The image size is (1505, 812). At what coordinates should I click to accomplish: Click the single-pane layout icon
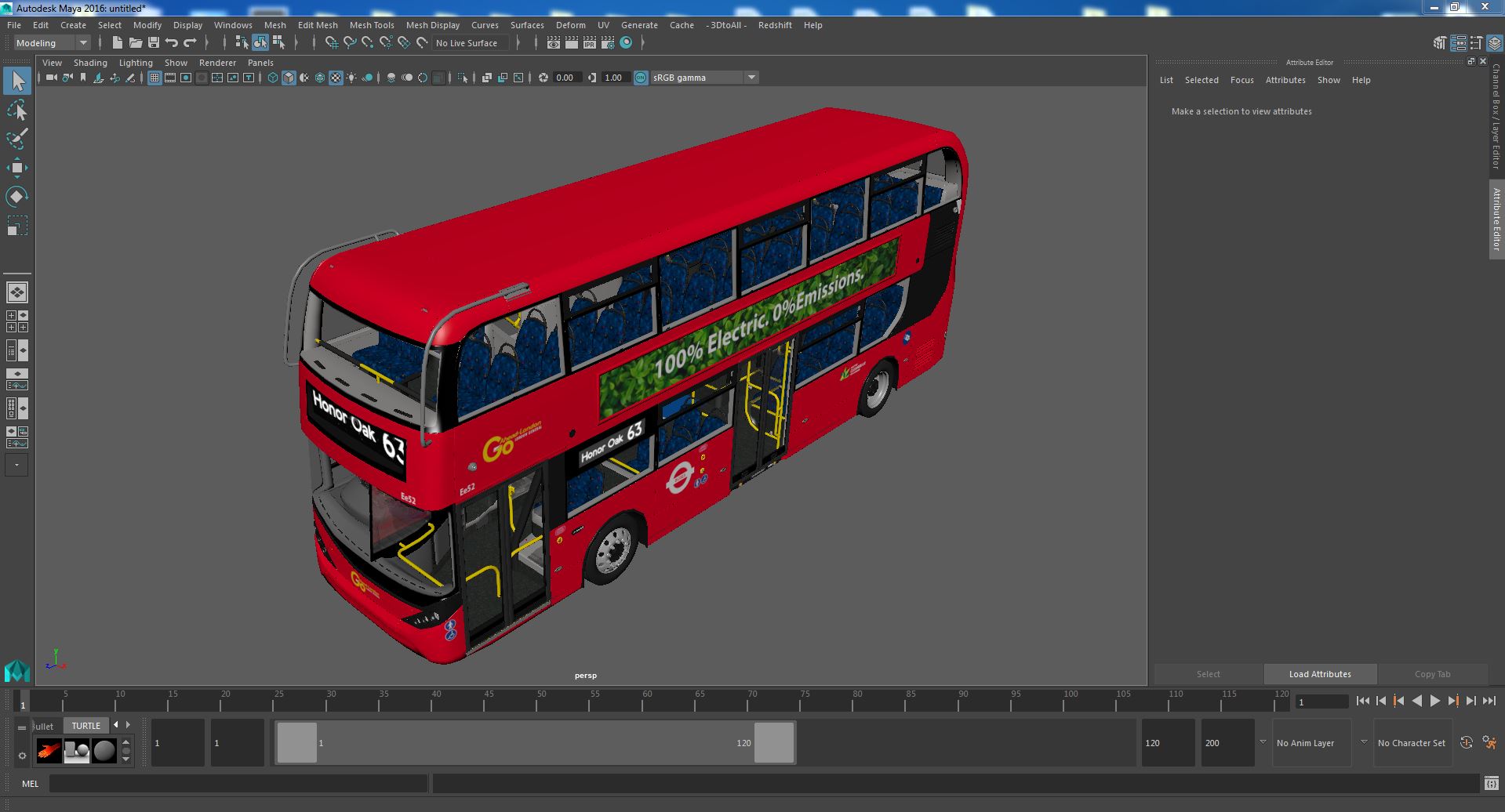(17, 292)
